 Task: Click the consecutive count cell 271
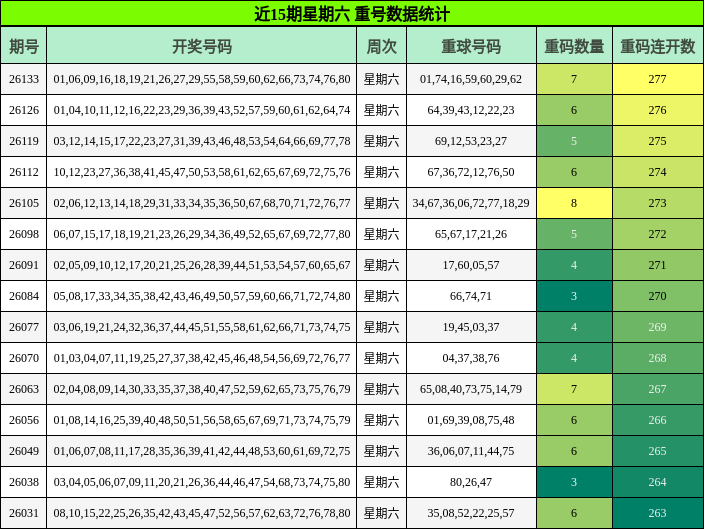pos(658,265)
